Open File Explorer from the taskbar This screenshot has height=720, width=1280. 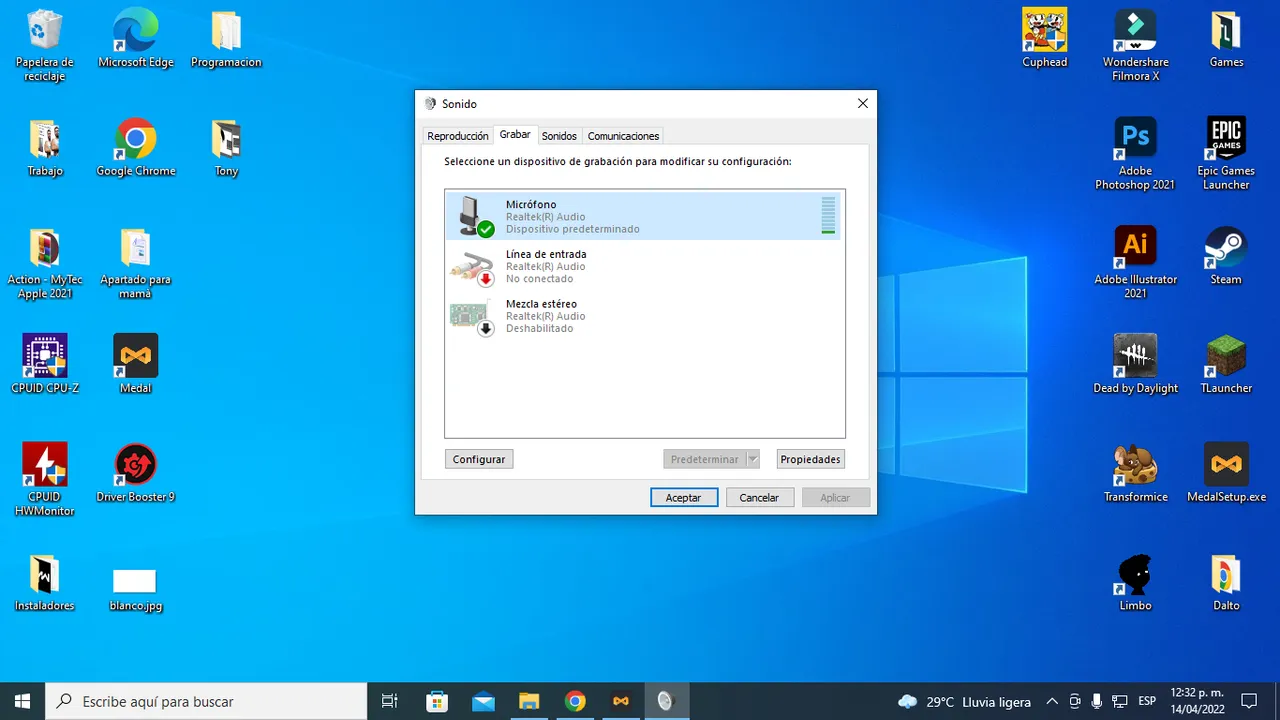pyautogui.click(x=529, y=701)
